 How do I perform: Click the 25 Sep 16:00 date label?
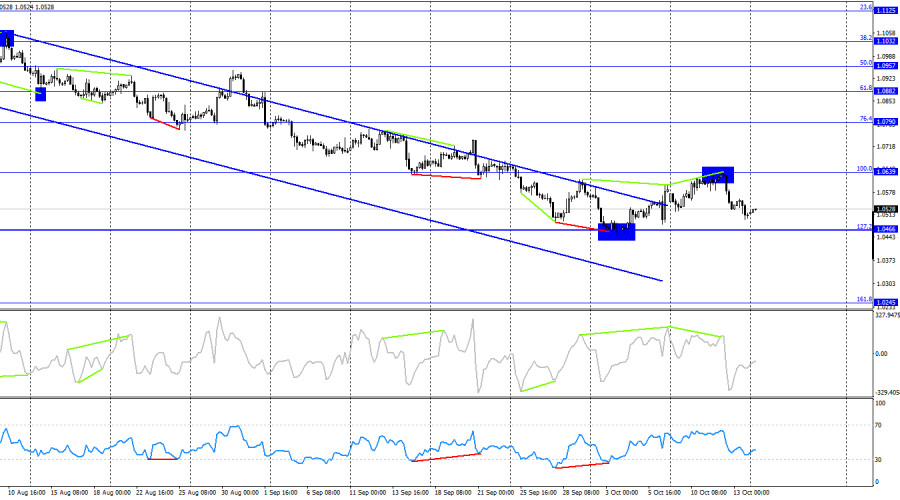[538, 493]
